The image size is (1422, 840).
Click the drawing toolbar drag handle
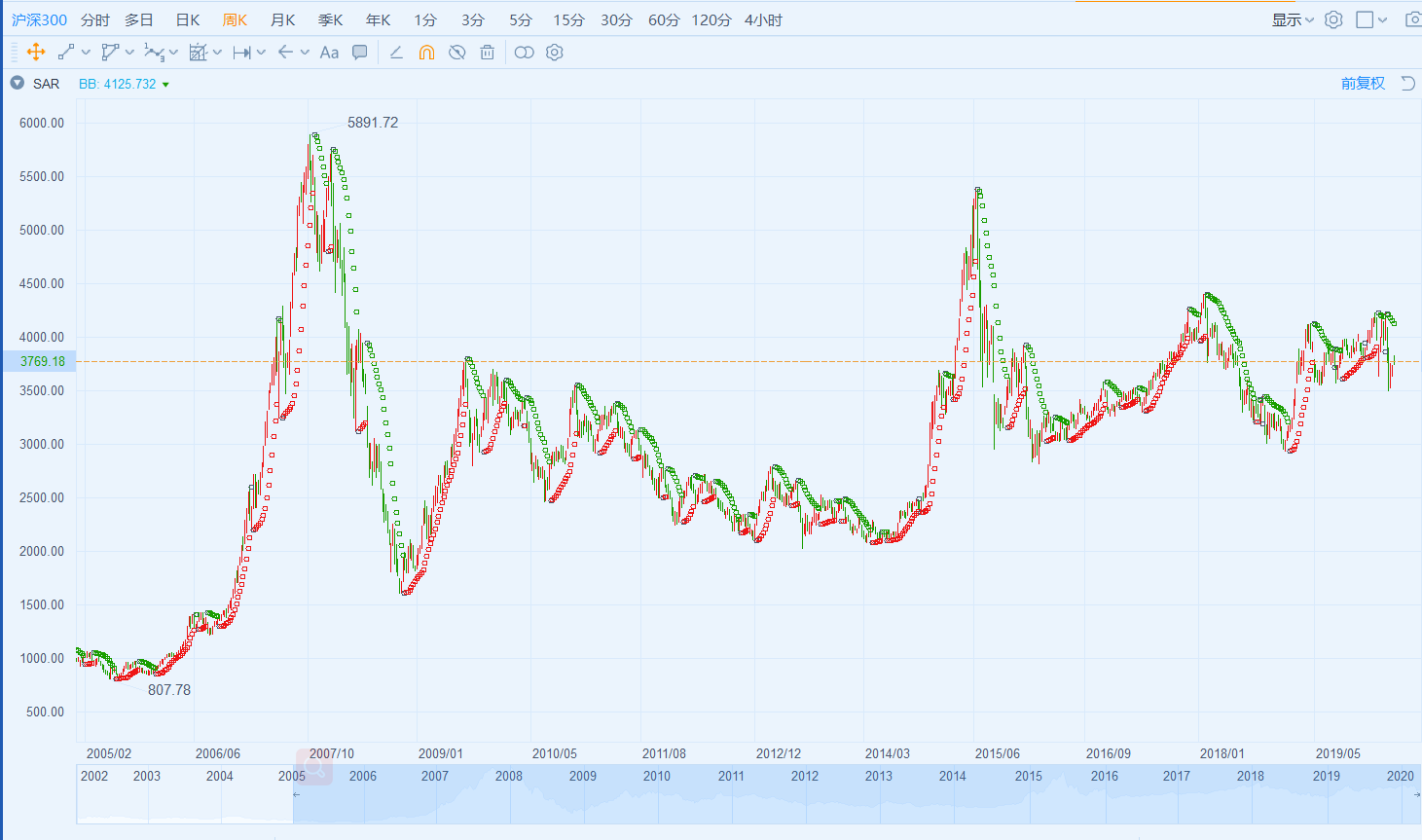click(14, 53)
